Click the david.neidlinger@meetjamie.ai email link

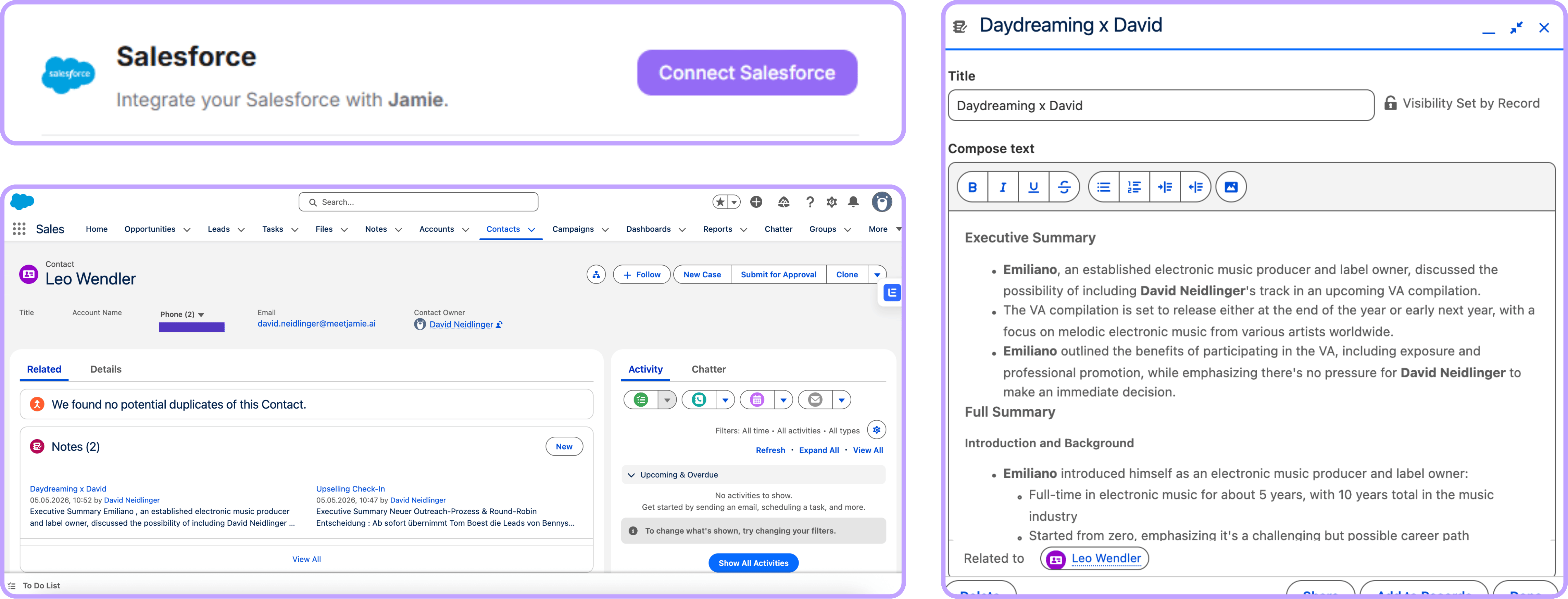pyautogui.click(x=316, y=324)
